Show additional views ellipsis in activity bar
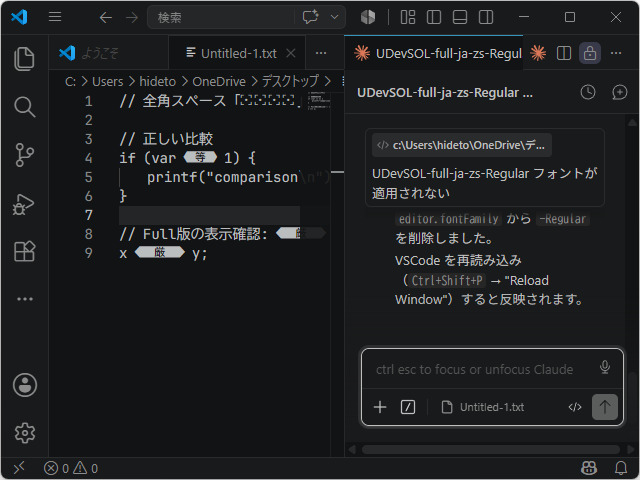This screenshot has height=480, width=640. coord(25,299)
